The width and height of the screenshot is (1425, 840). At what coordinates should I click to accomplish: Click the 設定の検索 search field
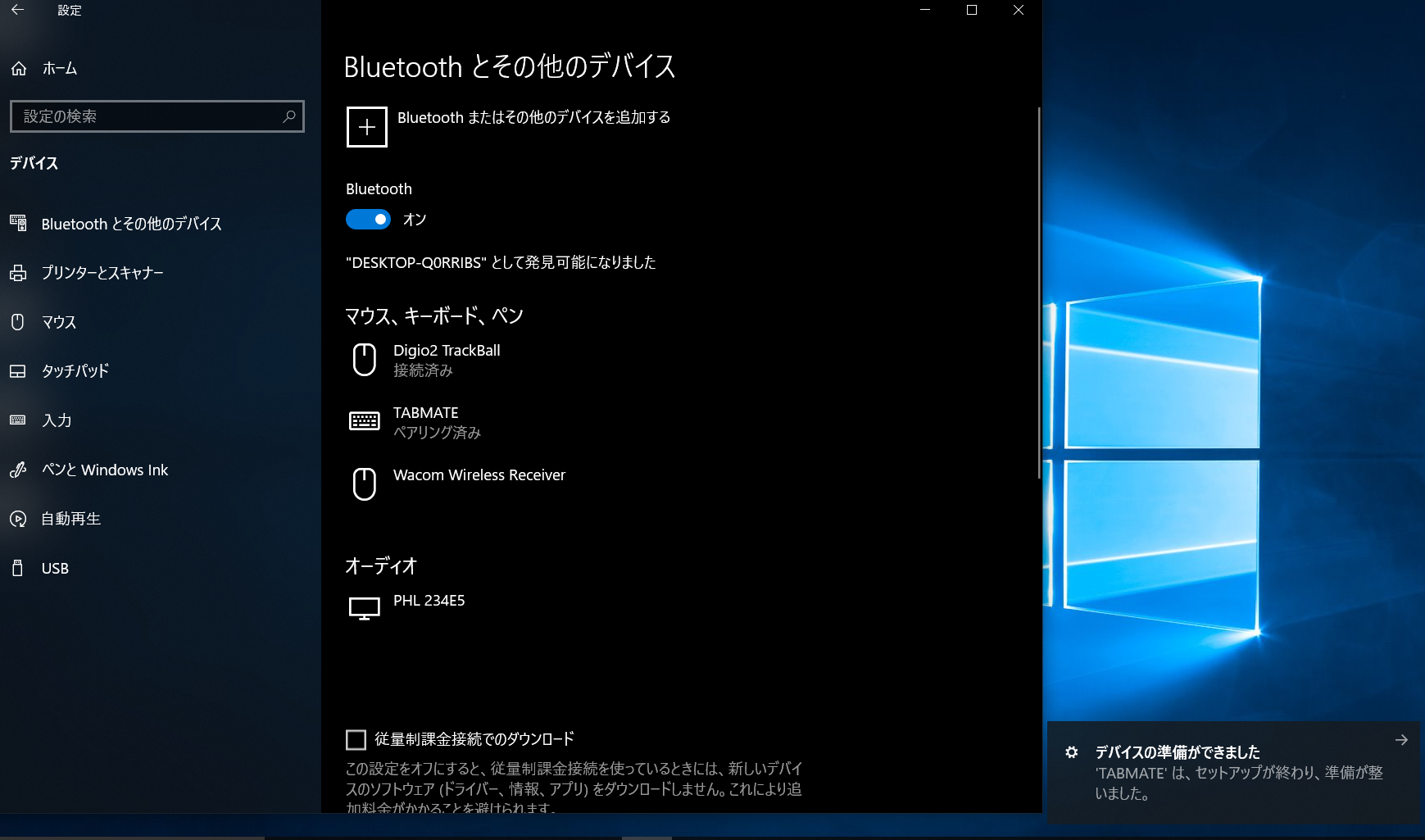click(147, 116)
